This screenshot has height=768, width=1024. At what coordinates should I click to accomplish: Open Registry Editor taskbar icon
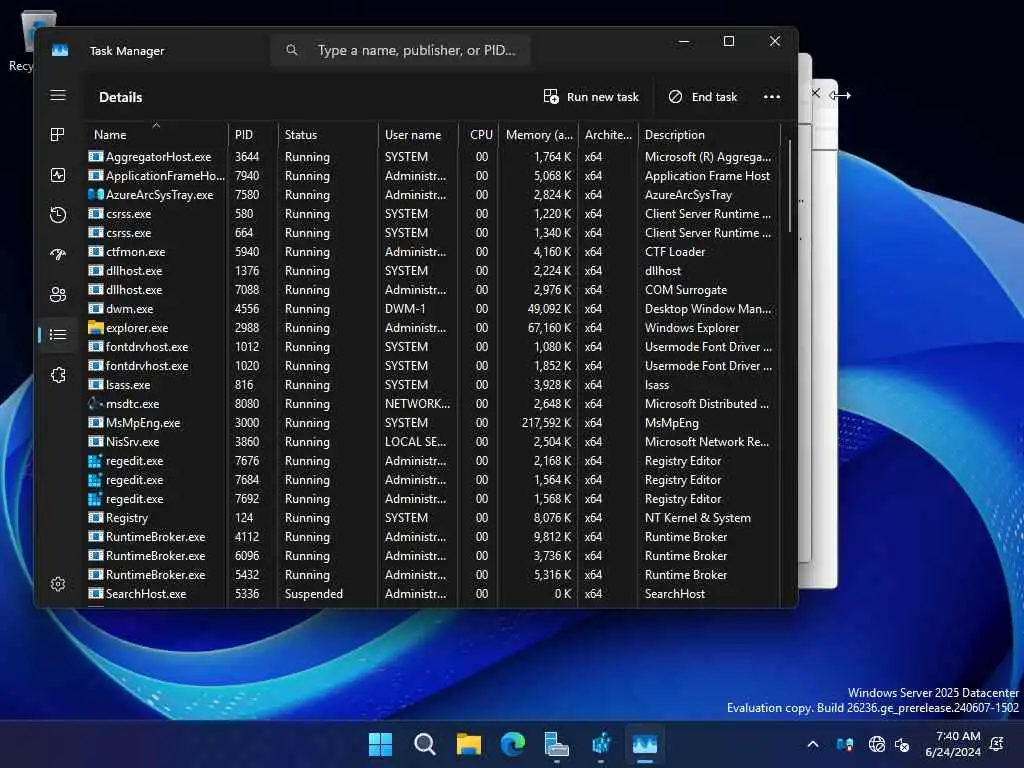click(601, 744)
